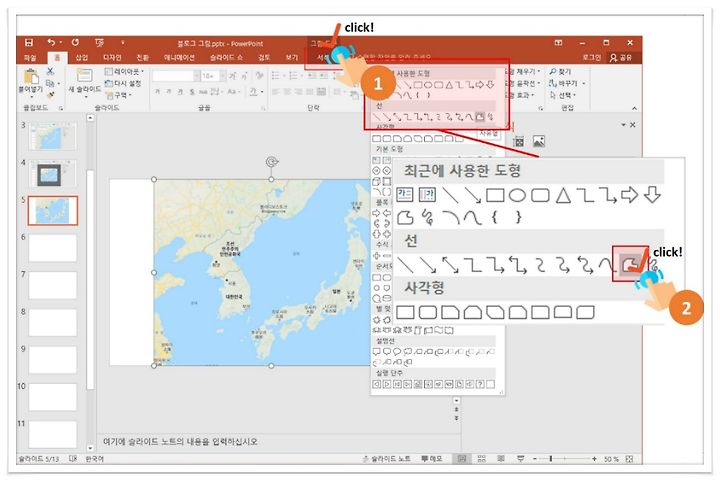Screen dimensions: 720x480
Task: Click the fit-slide-to-window button
Action: click(629, 458)
